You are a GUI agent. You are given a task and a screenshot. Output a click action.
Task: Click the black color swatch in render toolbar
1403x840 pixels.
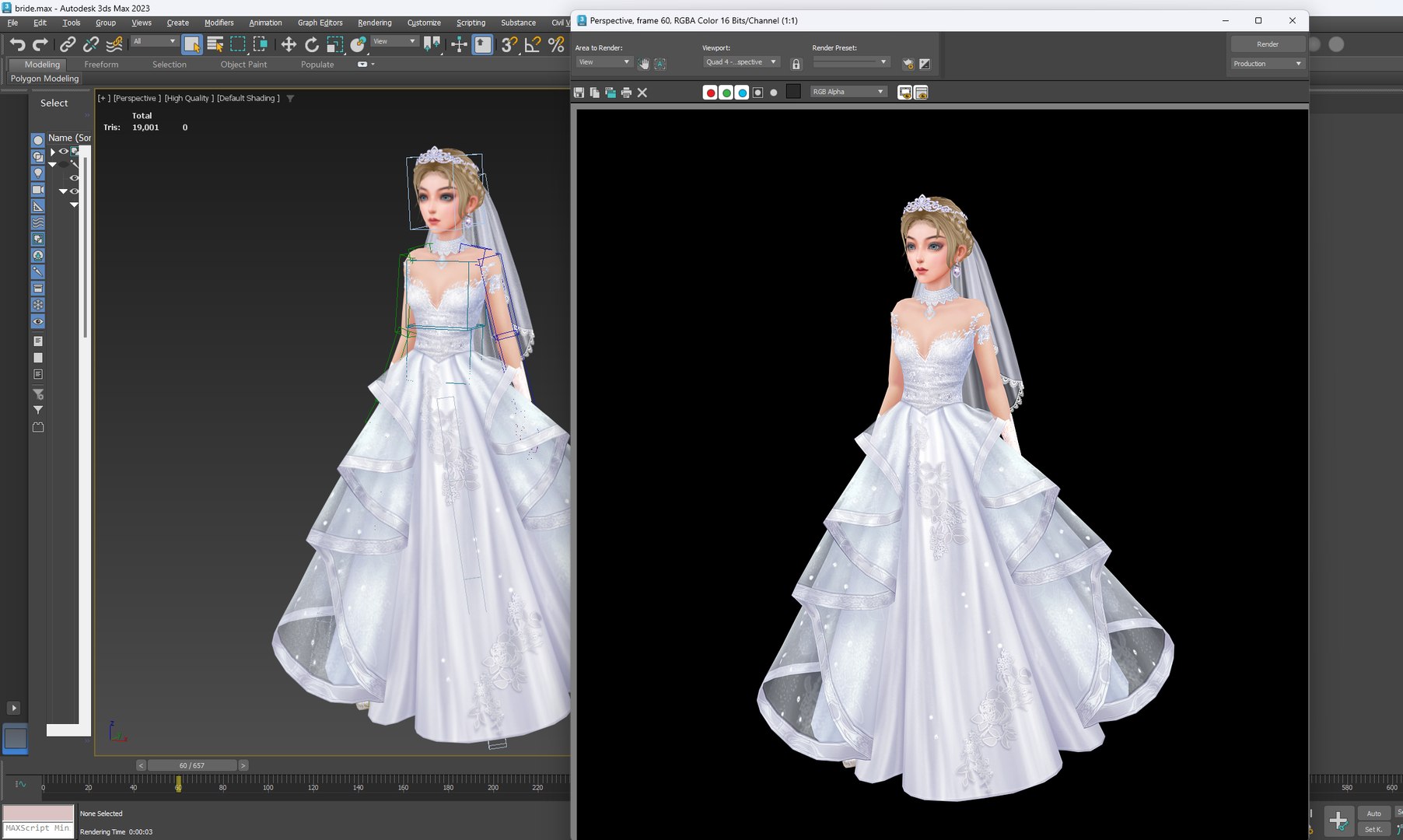coord(793,92)
